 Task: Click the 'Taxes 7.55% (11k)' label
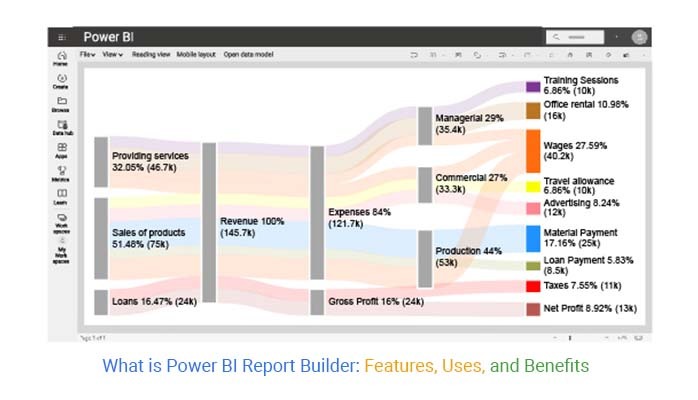point(582,286)
